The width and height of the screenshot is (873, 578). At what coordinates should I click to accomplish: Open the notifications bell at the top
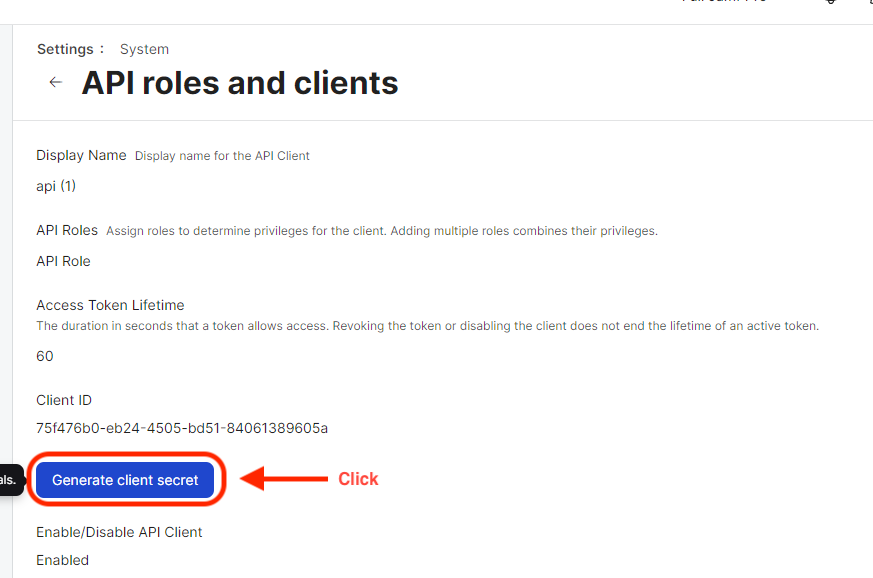(829, 4)
